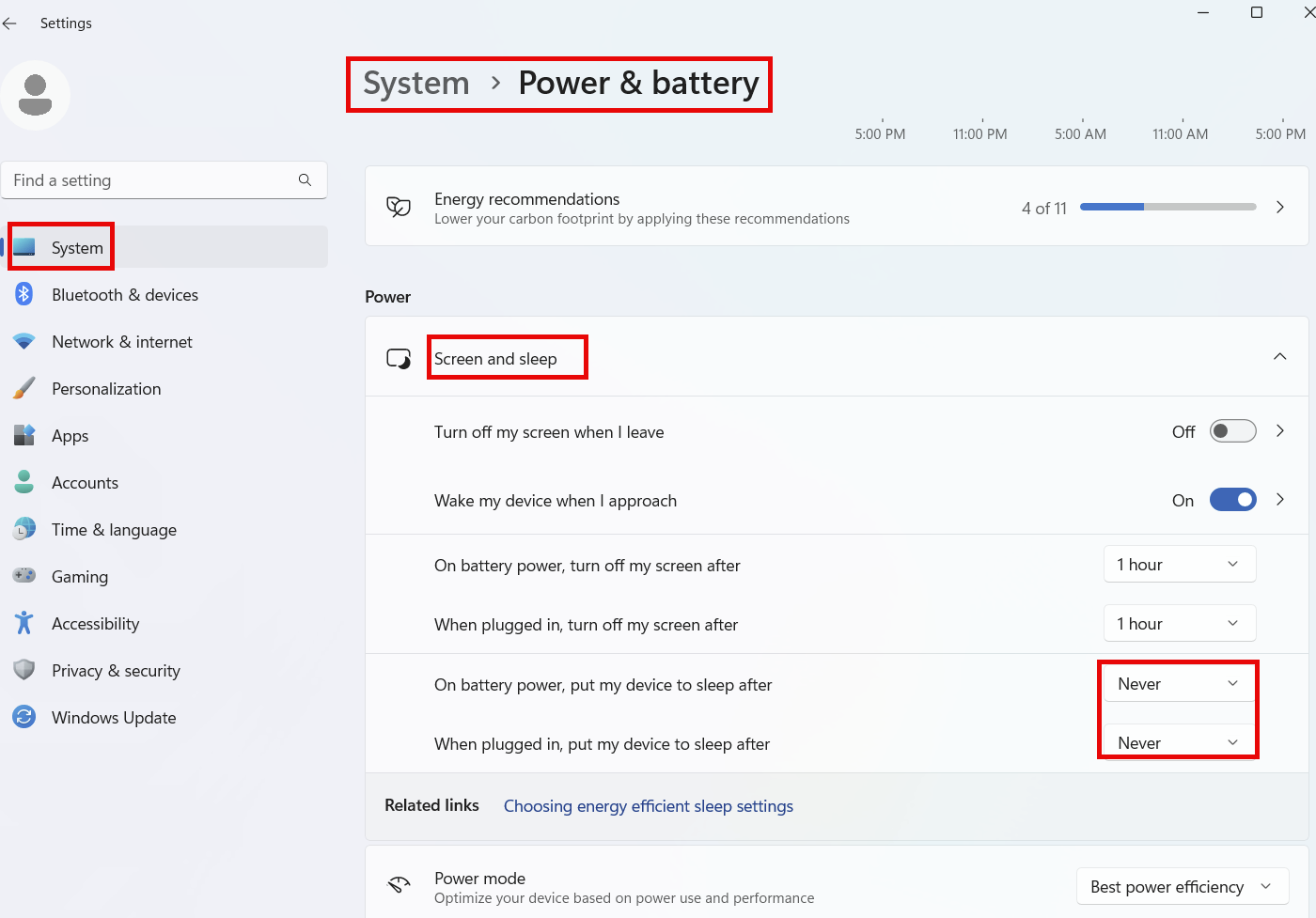Open plugged-in sleep after dropdown
Screen dimensions: 1316x918
point(1180,743)
